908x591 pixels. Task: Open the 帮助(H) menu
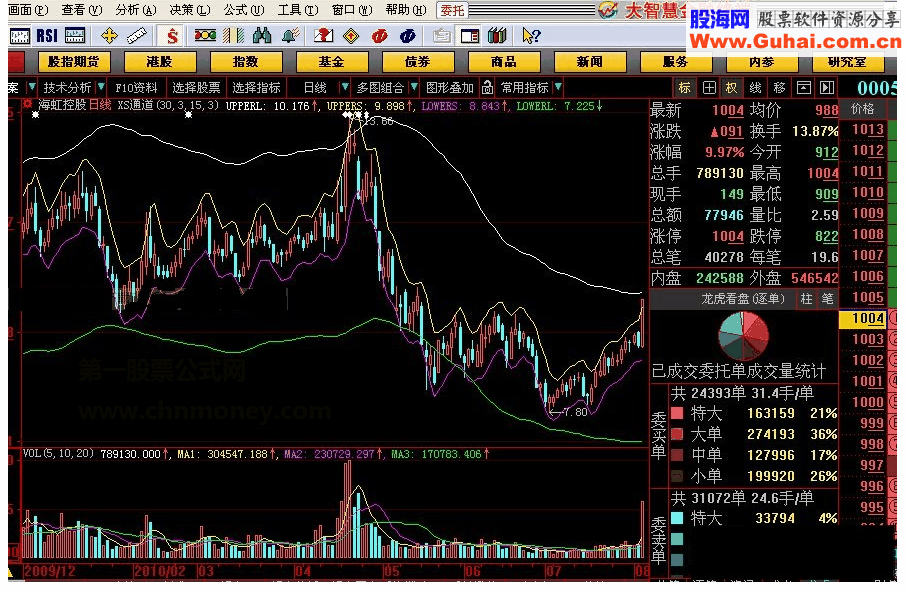406,10
